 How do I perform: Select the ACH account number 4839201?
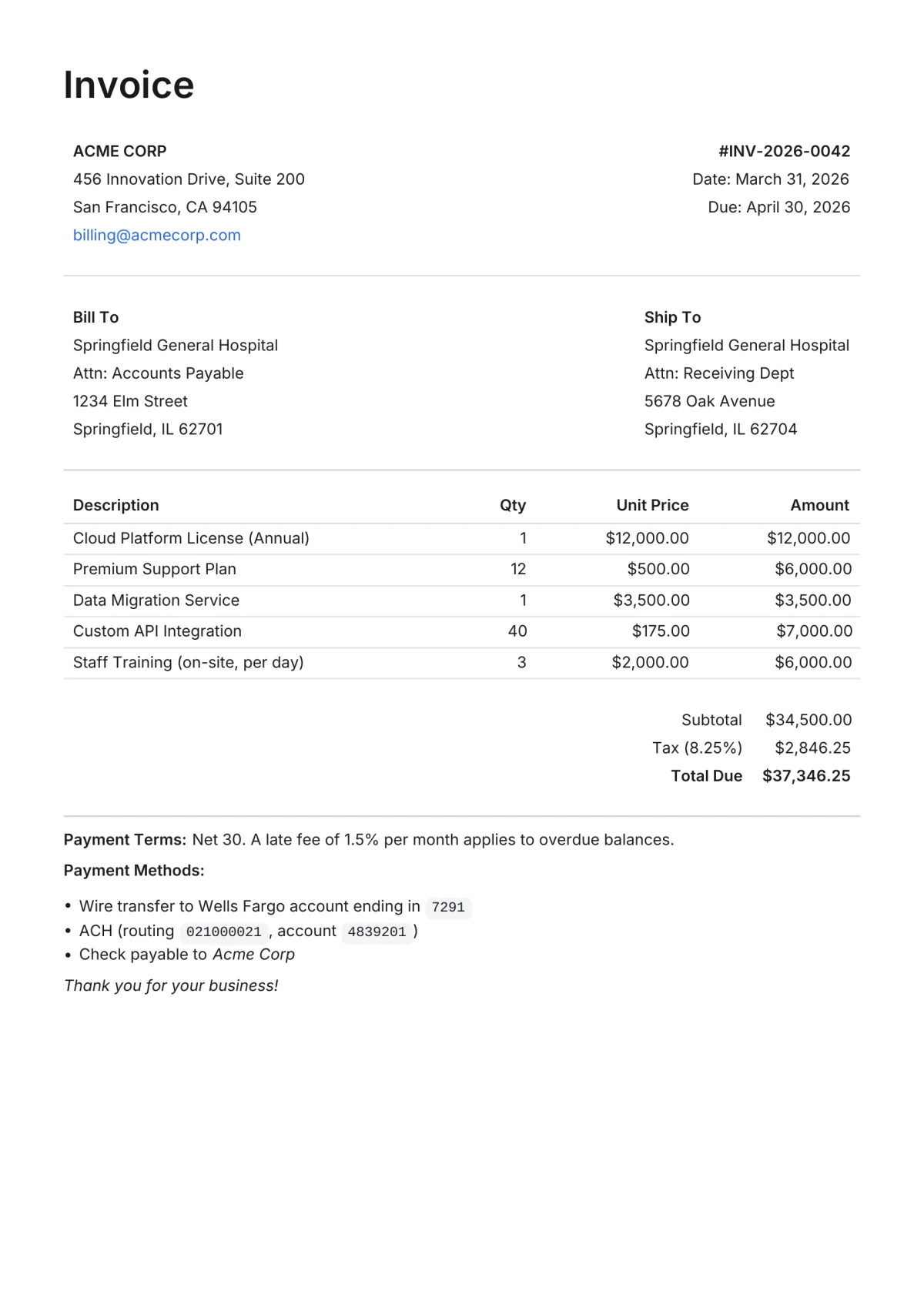(x=377, y=932)
